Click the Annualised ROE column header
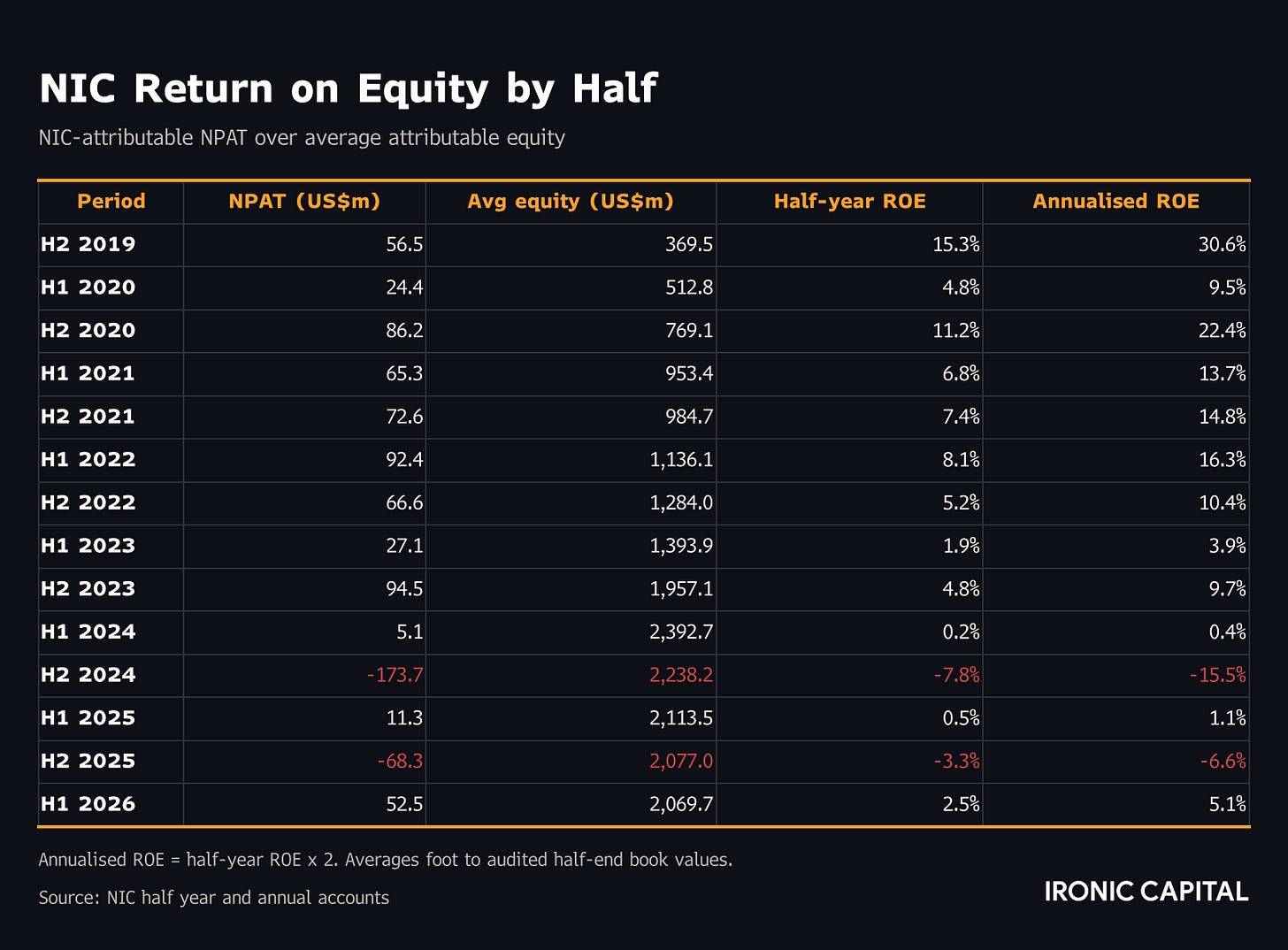Screen dimensions: 1288x950 tap(1115, 201)
